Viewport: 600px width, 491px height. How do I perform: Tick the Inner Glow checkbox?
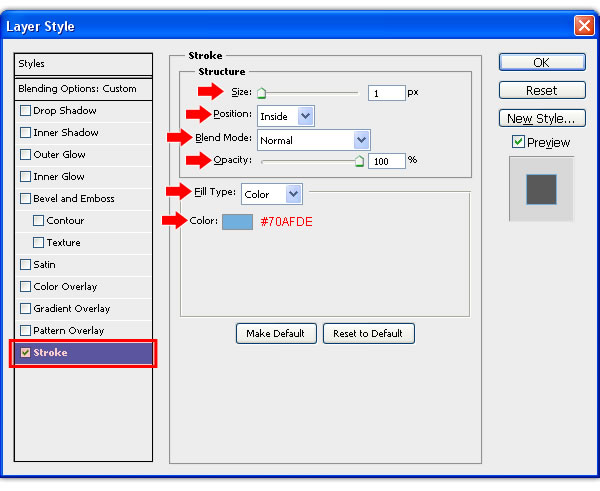tap(25, 176)
